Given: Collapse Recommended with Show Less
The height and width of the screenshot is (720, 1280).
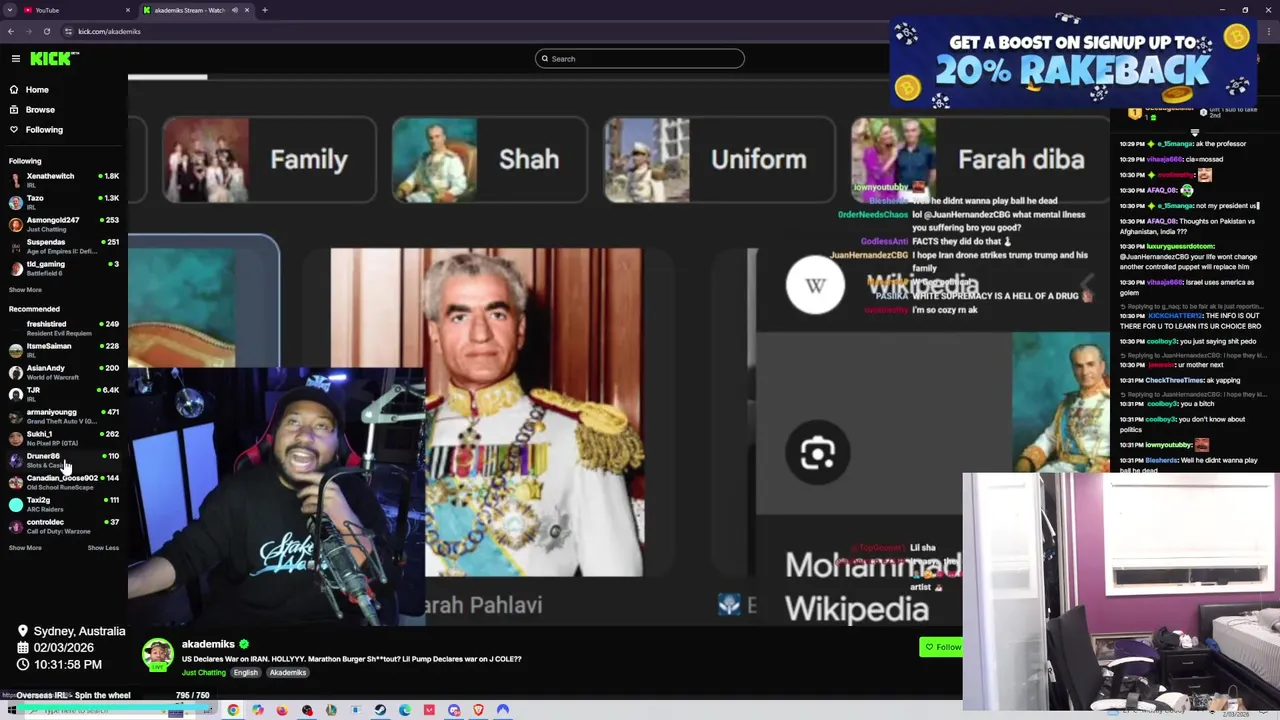Looking at the screenshot, I should click(103, 547).
